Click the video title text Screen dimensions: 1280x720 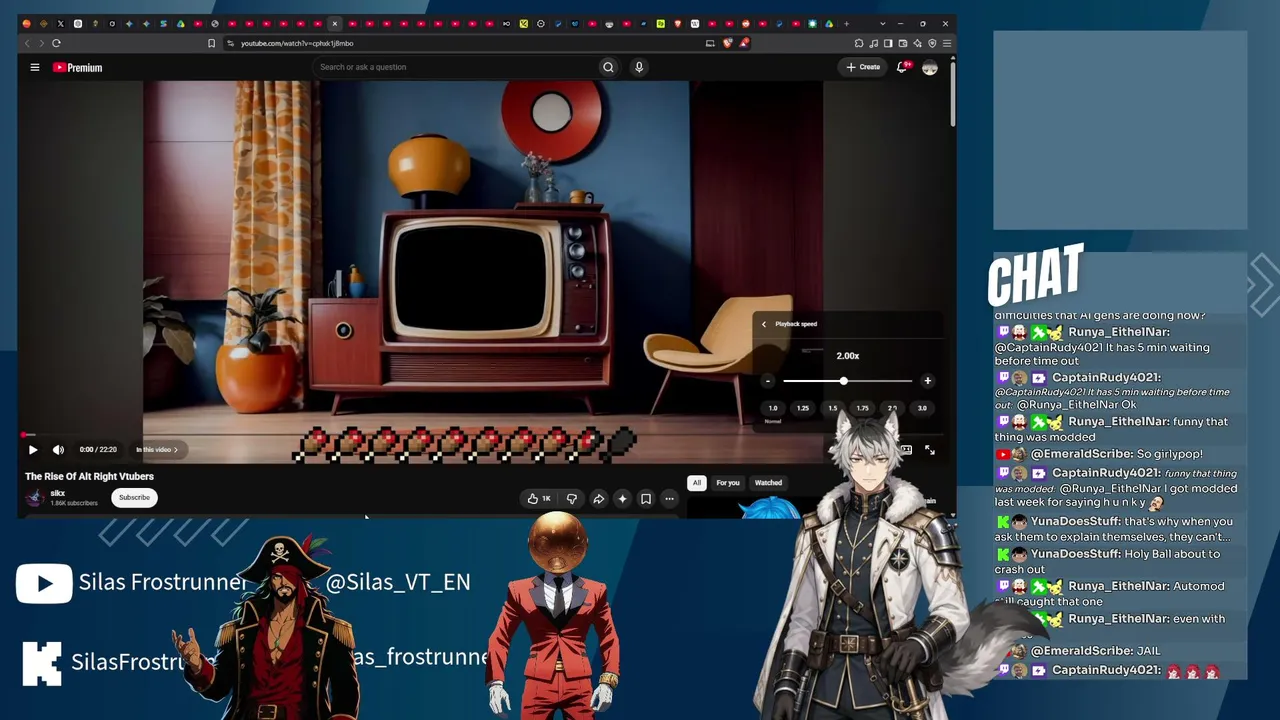coord(89,477)
